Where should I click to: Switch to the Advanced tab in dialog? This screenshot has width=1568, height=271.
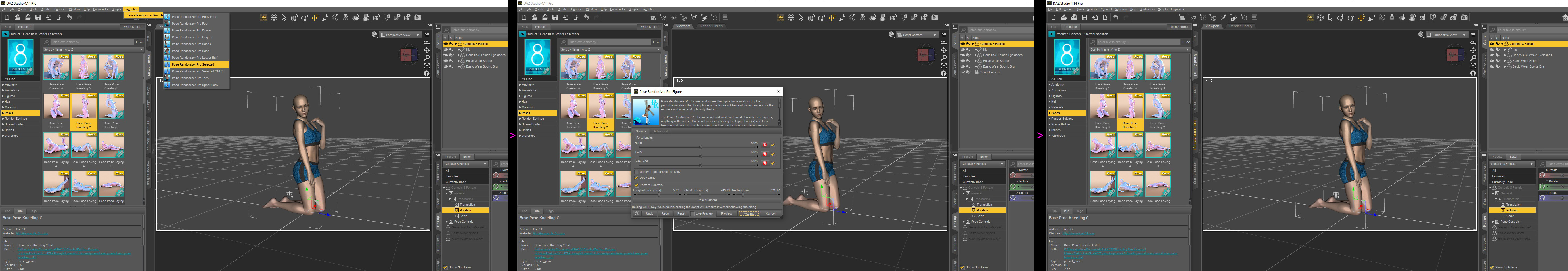coord(660,132)
